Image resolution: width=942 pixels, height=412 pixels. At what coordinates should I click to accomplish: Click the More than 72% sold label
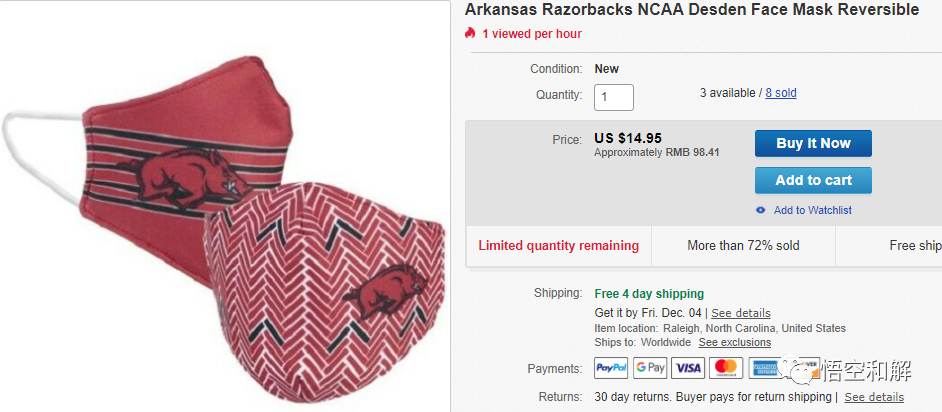(x=743, y=245)
